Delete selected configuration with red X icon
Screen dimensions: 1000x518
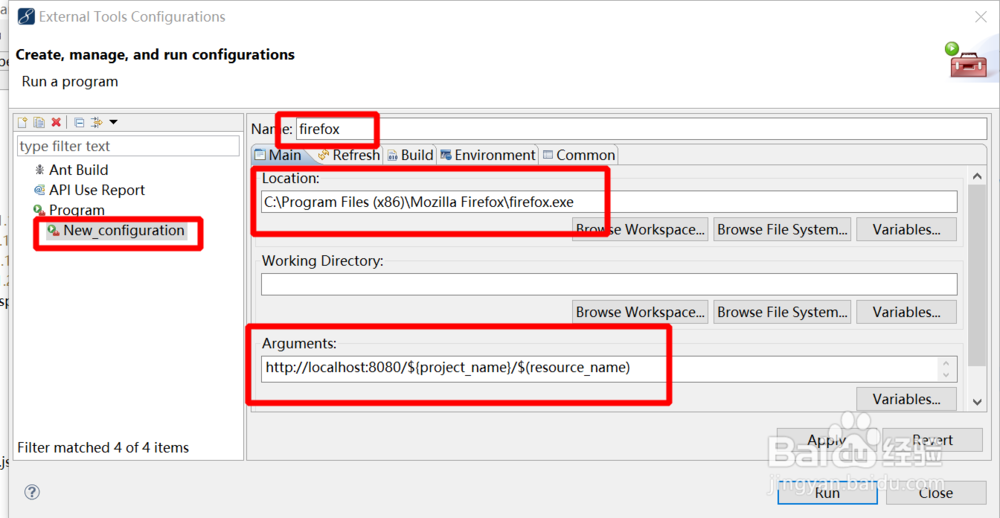coord(56,122)
